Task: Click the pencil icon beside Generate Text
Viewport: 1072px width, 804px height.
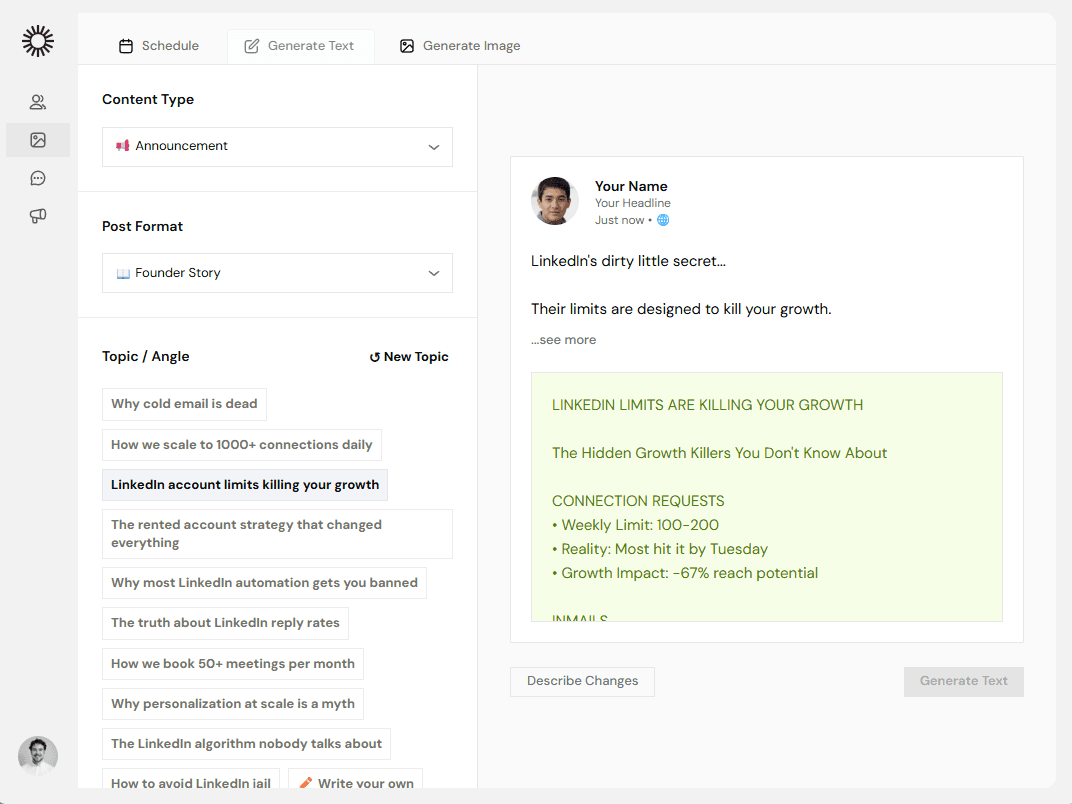Action: point(252,46)
